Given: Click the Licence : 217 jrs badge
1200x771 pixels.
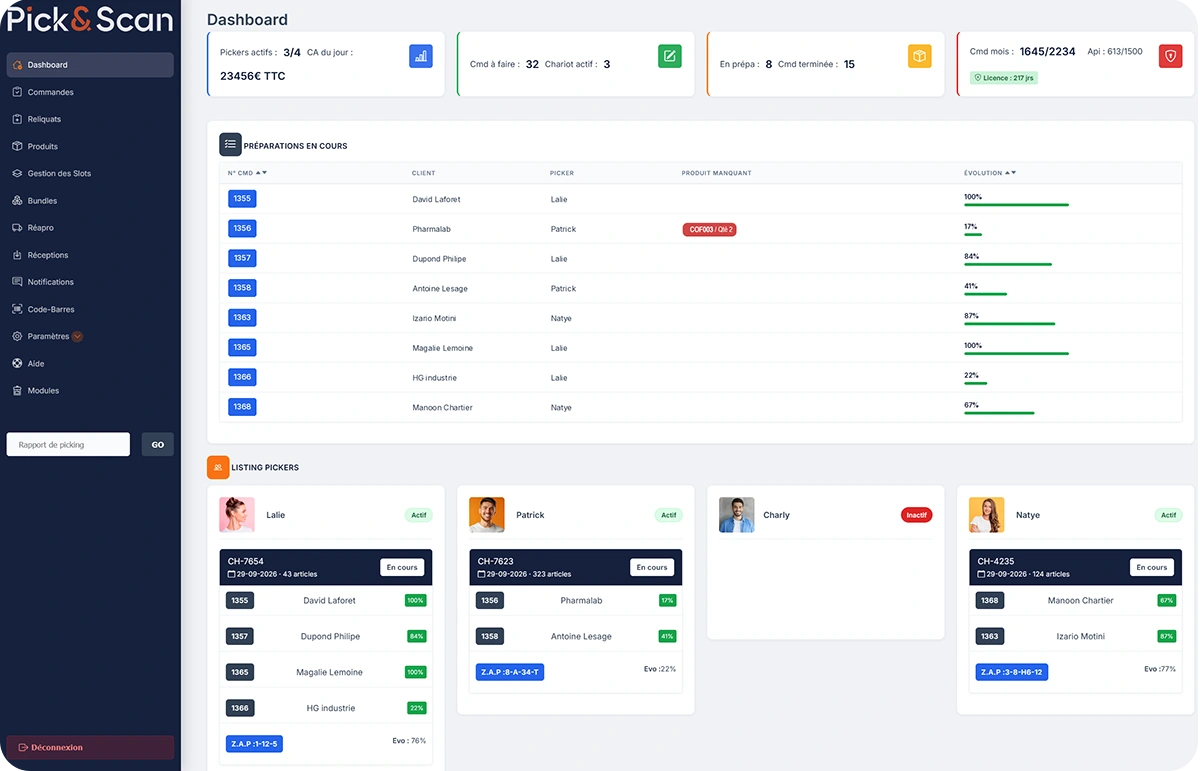Looking at the screenshot, I should click(x=1004, y=78).
